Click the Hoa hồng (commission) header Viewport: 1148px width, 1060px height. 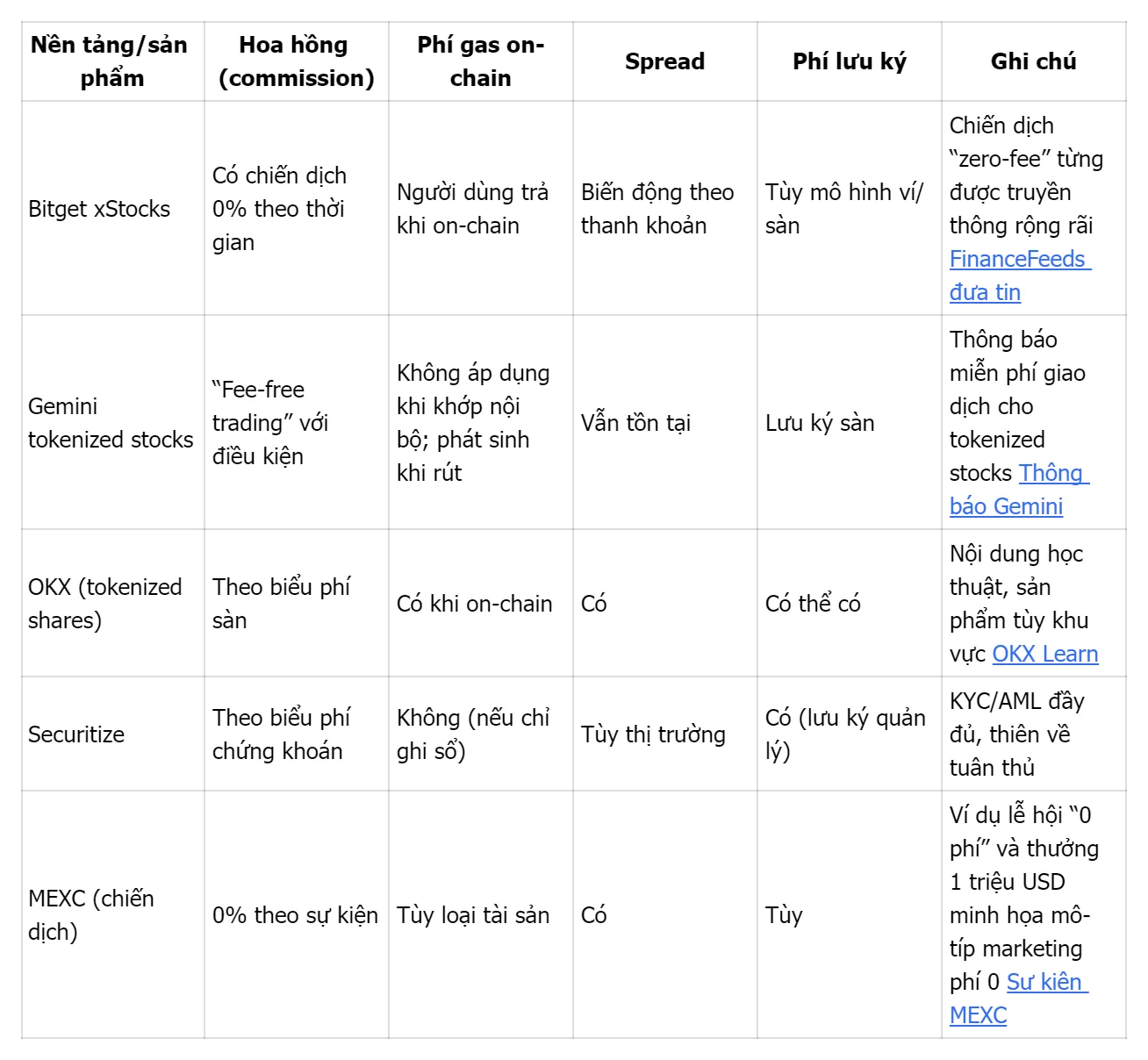point(296,61)
